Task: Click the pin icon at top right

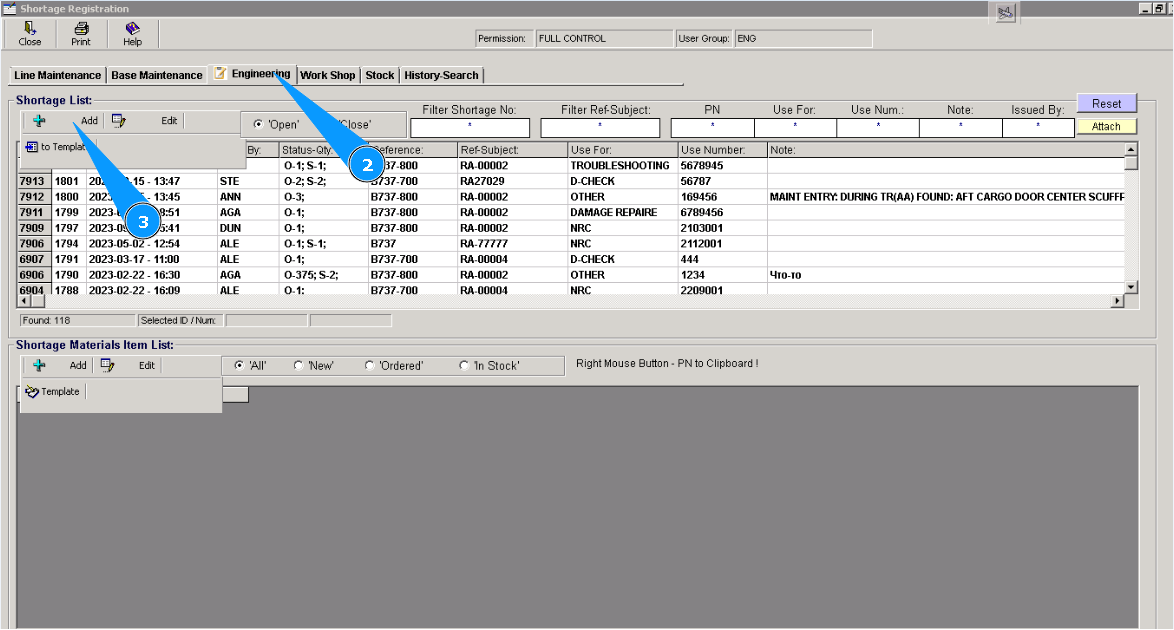Action: point(1005,12)
